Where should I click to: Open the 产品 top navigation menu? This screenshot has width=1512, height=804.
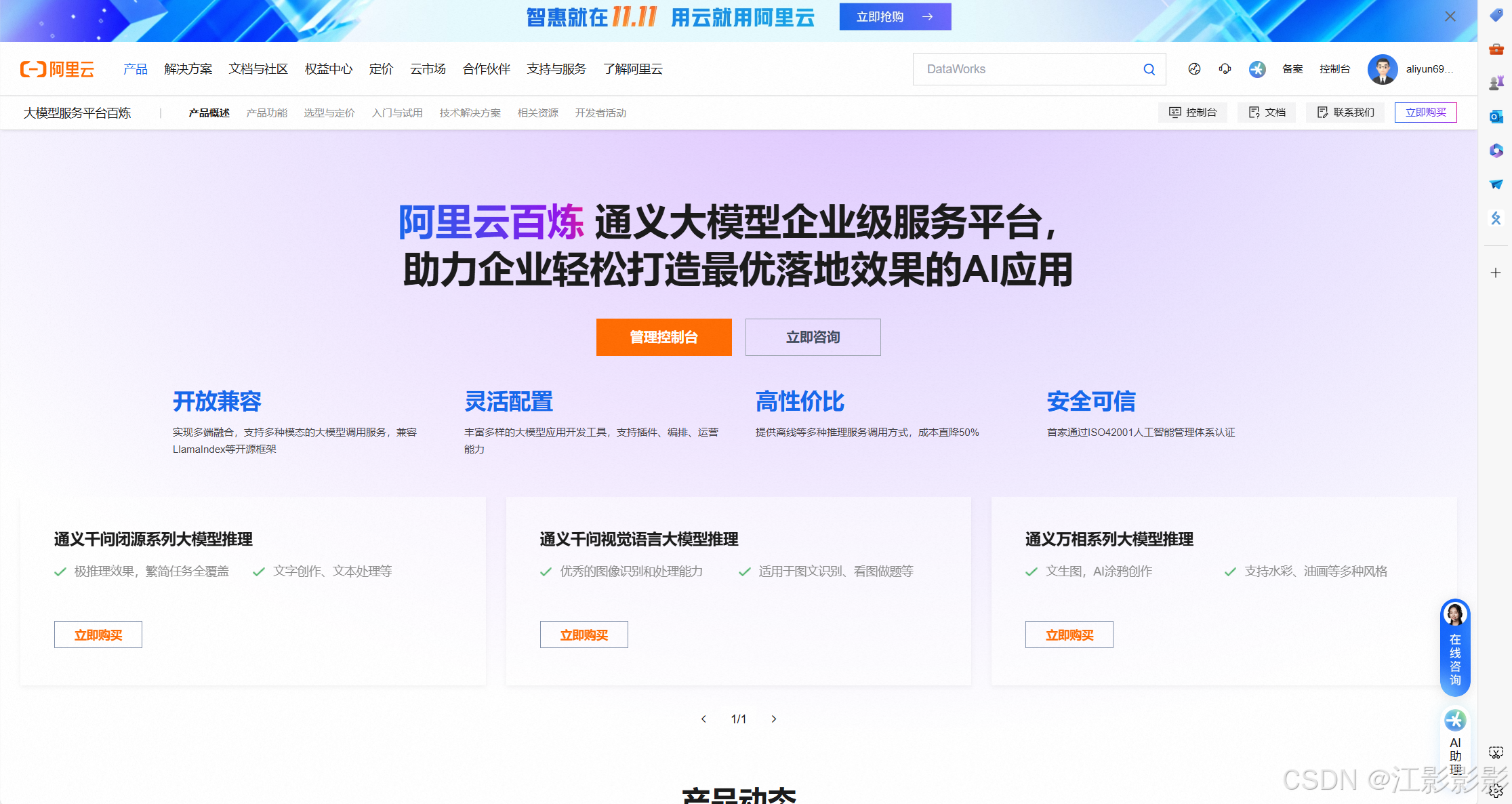coord(136,69)
